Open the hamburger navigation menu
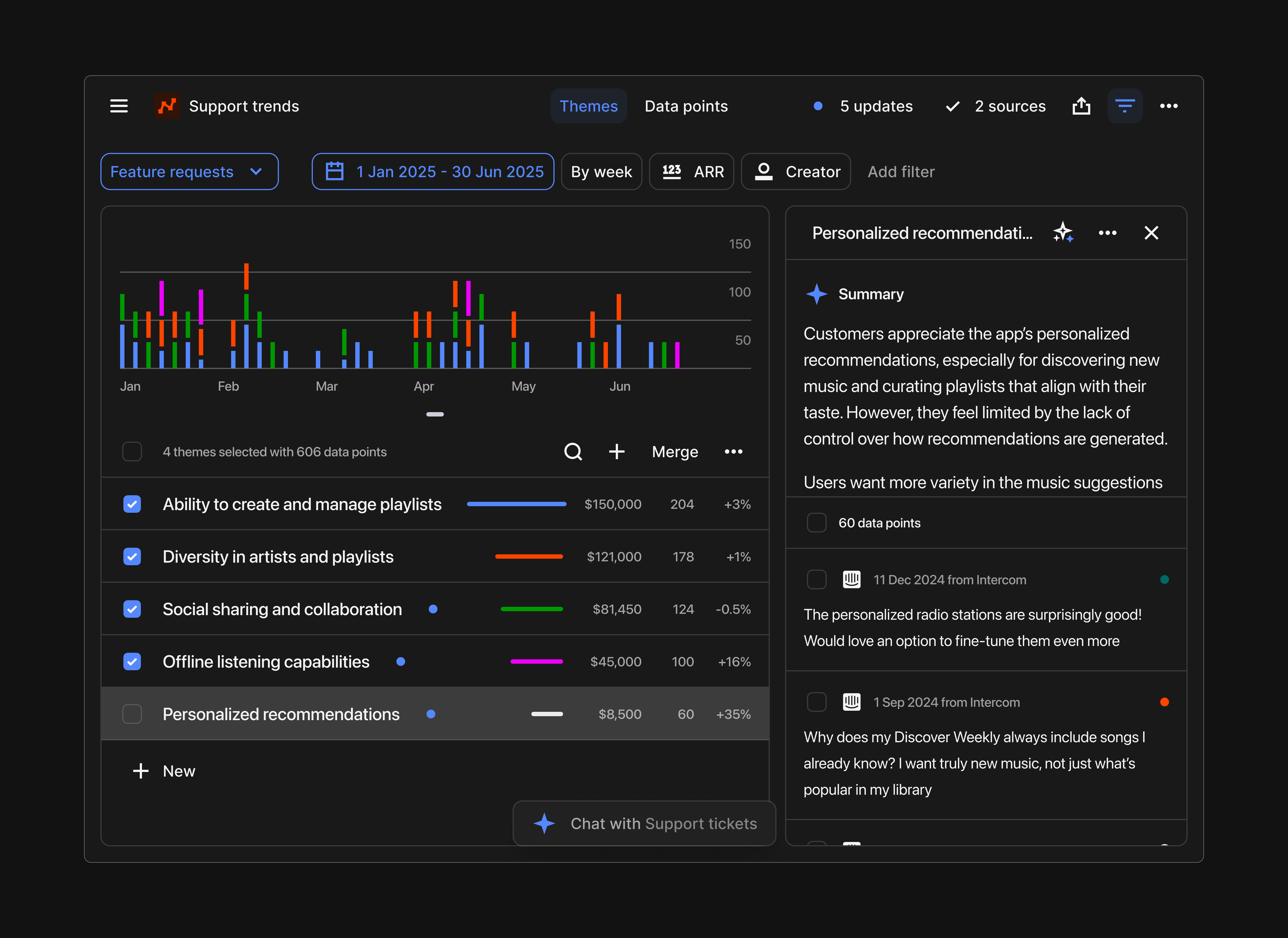Screen dimensions: 1288x938 (119, 106)
